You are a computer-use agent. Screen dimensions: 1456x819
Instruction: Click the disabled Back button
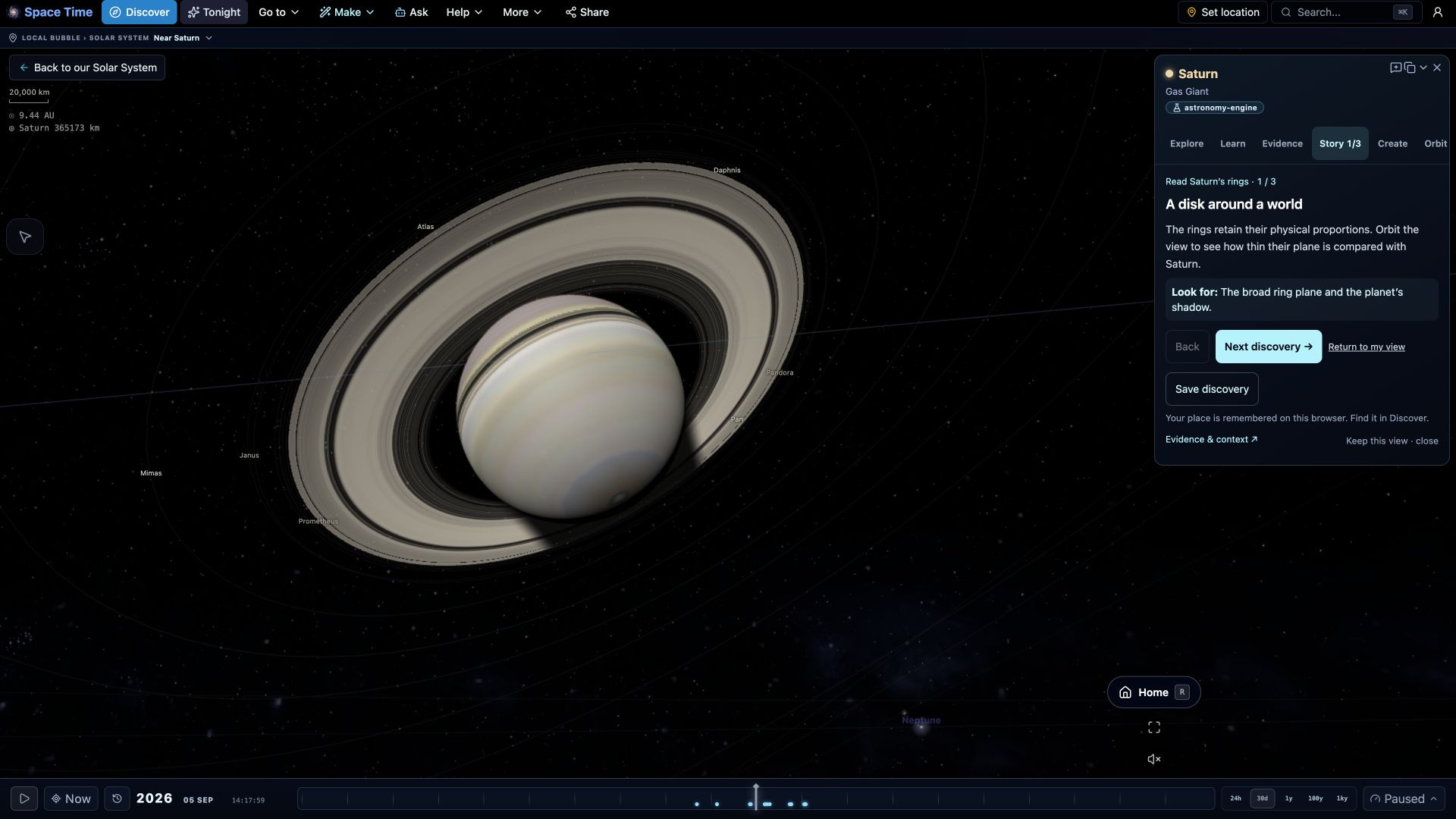click(x=1187, y=347)
